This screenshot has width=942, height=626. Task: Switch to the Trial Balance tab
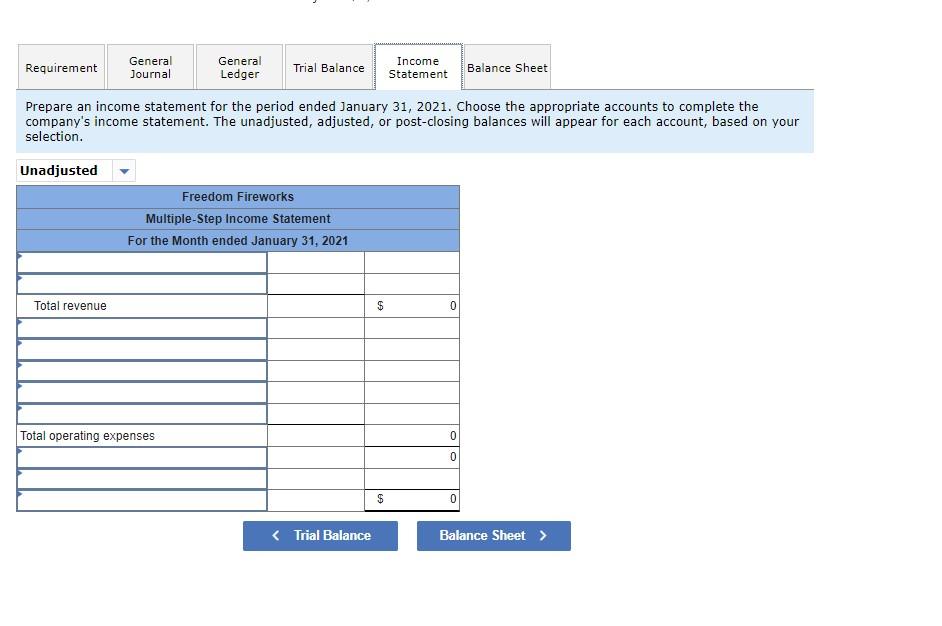tap(329, 67)
